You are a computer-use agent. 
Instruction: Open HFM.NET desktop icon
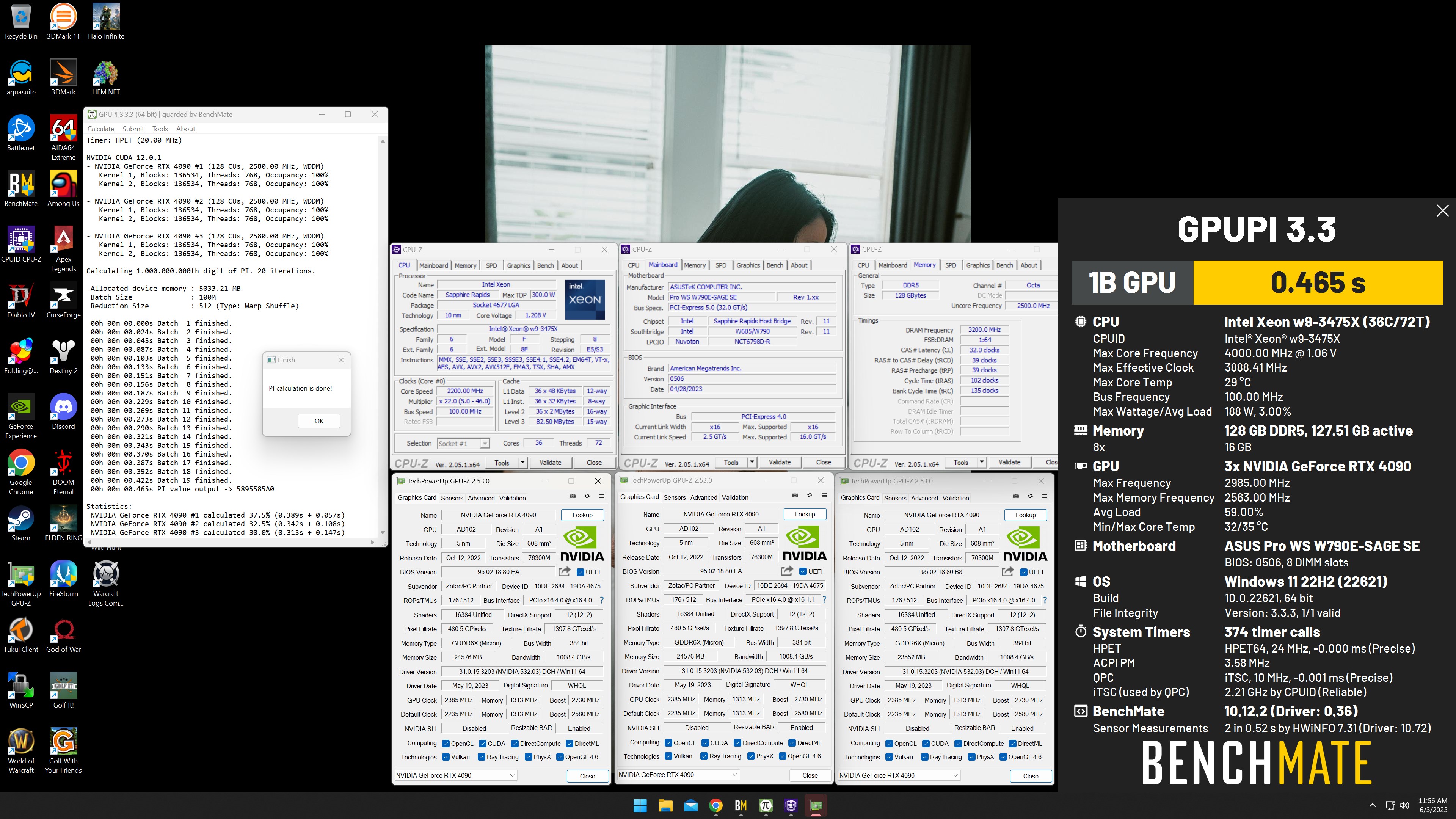click(106, 77)
